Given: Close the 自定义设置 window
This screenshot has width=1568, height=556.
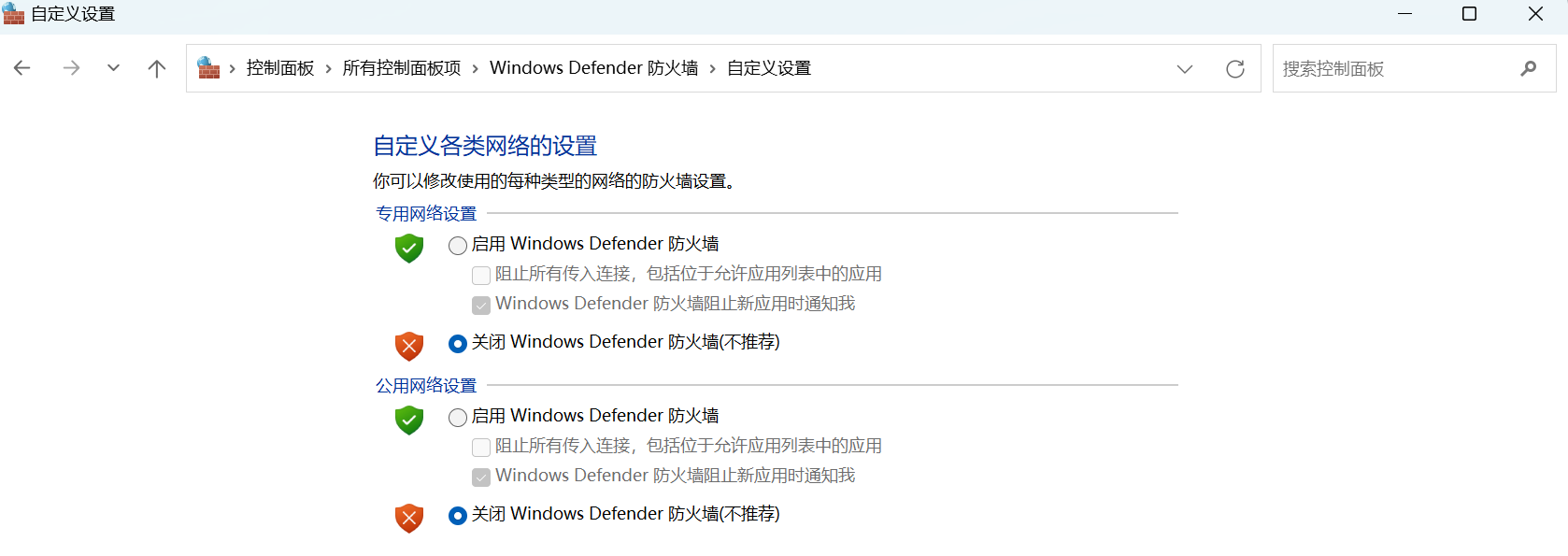Looking at the screenshot, I should click(1535, 14).
